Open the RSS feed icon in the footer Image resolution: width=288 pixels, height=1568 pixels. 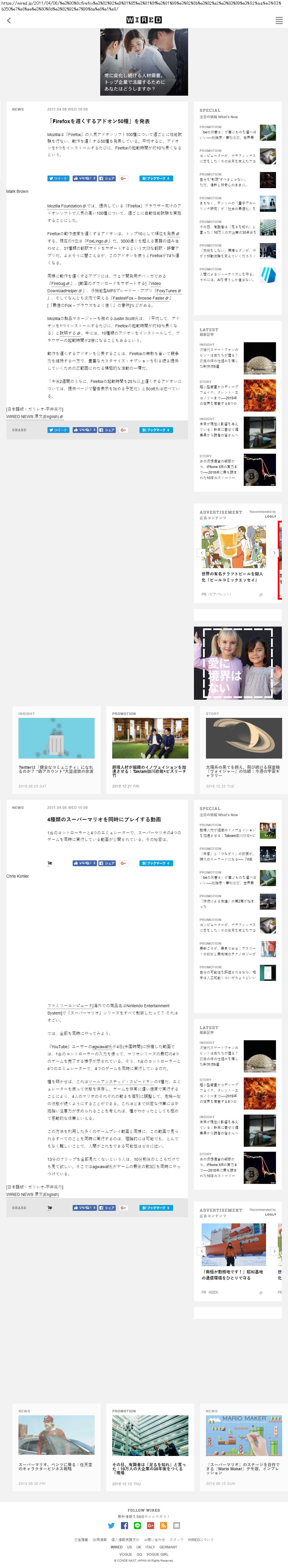(163, 1525)
